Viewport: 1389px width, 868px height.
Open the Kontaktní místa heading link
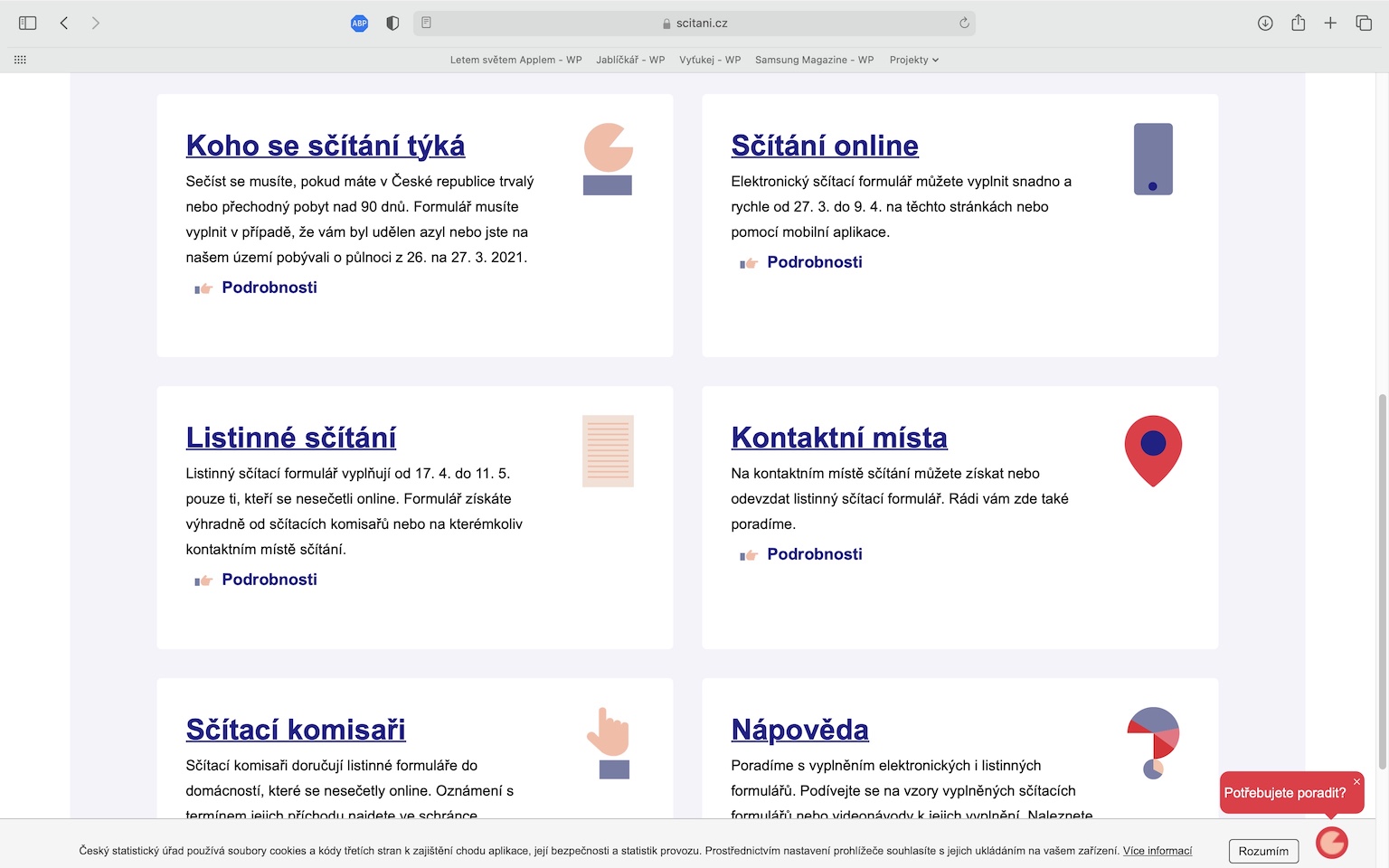[x=839, y=438]
